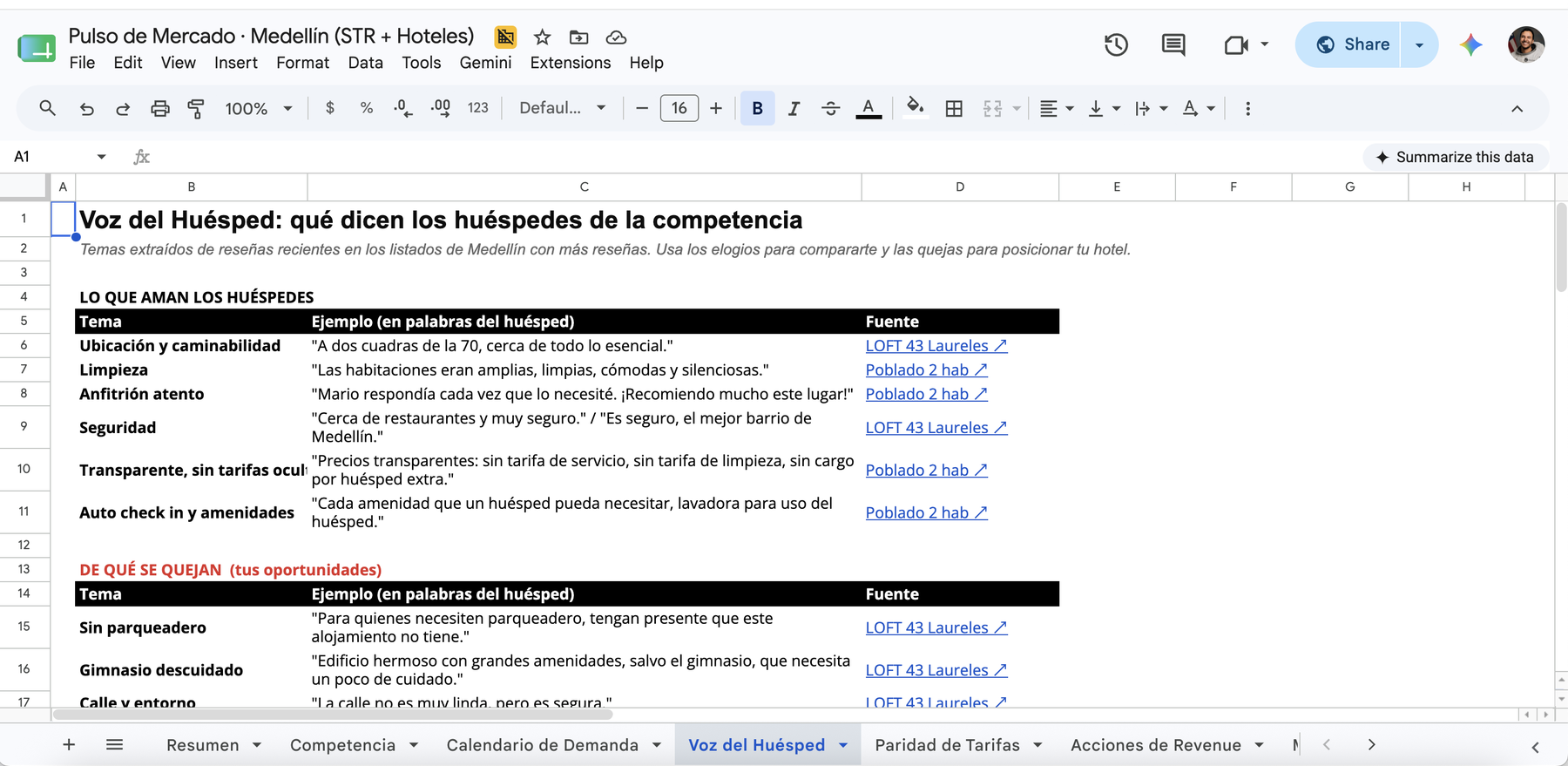
Task: Open Meet call options dropdown arrow
Action: [1264, 44]
